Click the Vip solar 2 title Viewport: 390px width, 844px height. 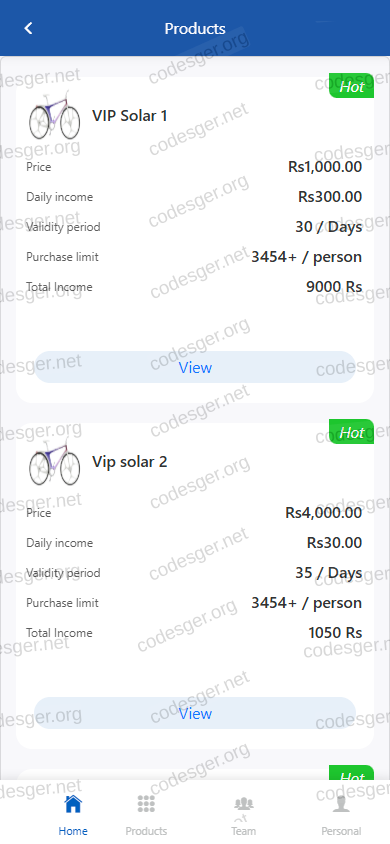[130, 462]
